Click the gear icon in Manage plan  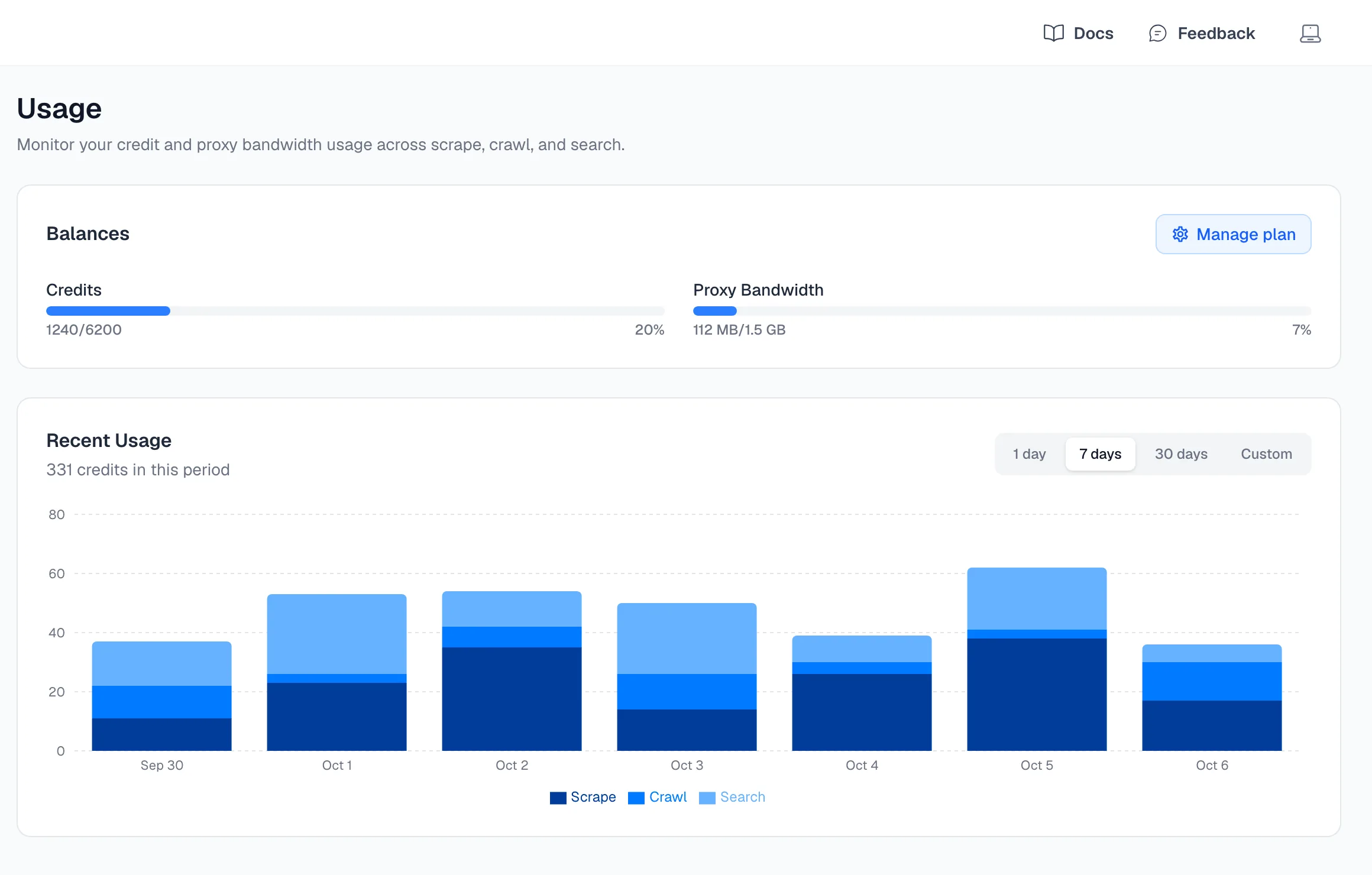pyautogui.click(x=1180, y=234)
